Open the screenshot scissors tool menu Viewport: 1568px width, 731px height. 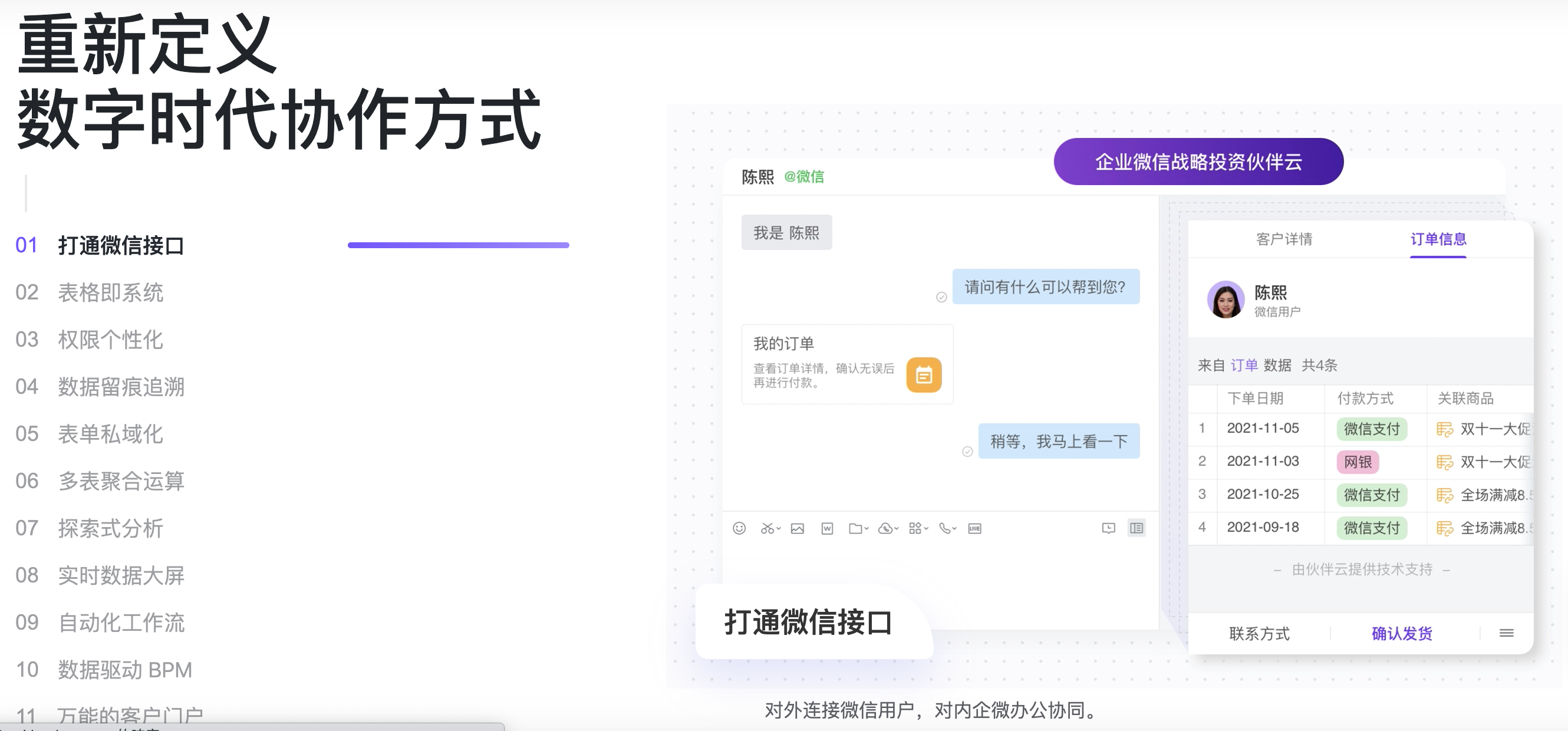(770, 528)
